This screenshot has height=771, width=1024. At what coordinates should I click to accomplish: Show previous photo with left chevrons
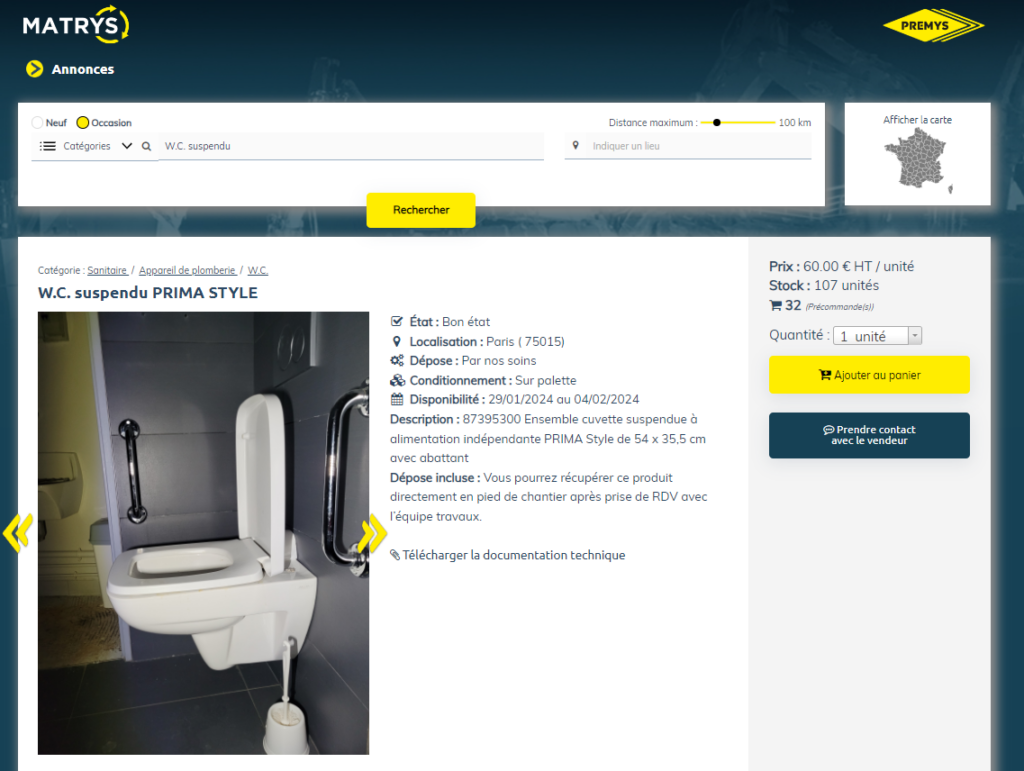click(17, 533)
